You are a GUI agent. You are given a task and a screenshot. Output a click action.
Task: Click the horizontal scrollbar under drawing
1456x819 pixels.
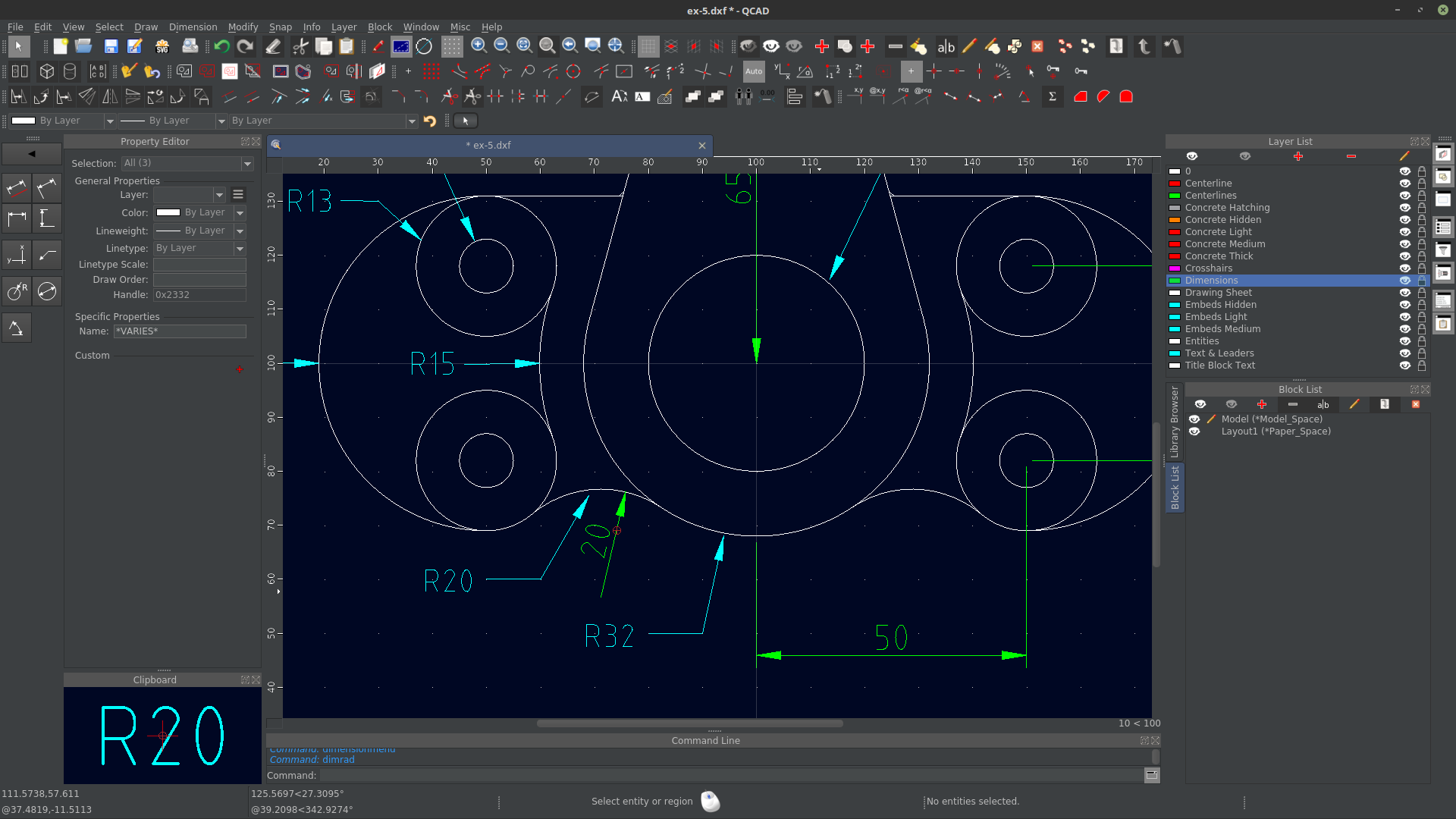pos(689,723)
